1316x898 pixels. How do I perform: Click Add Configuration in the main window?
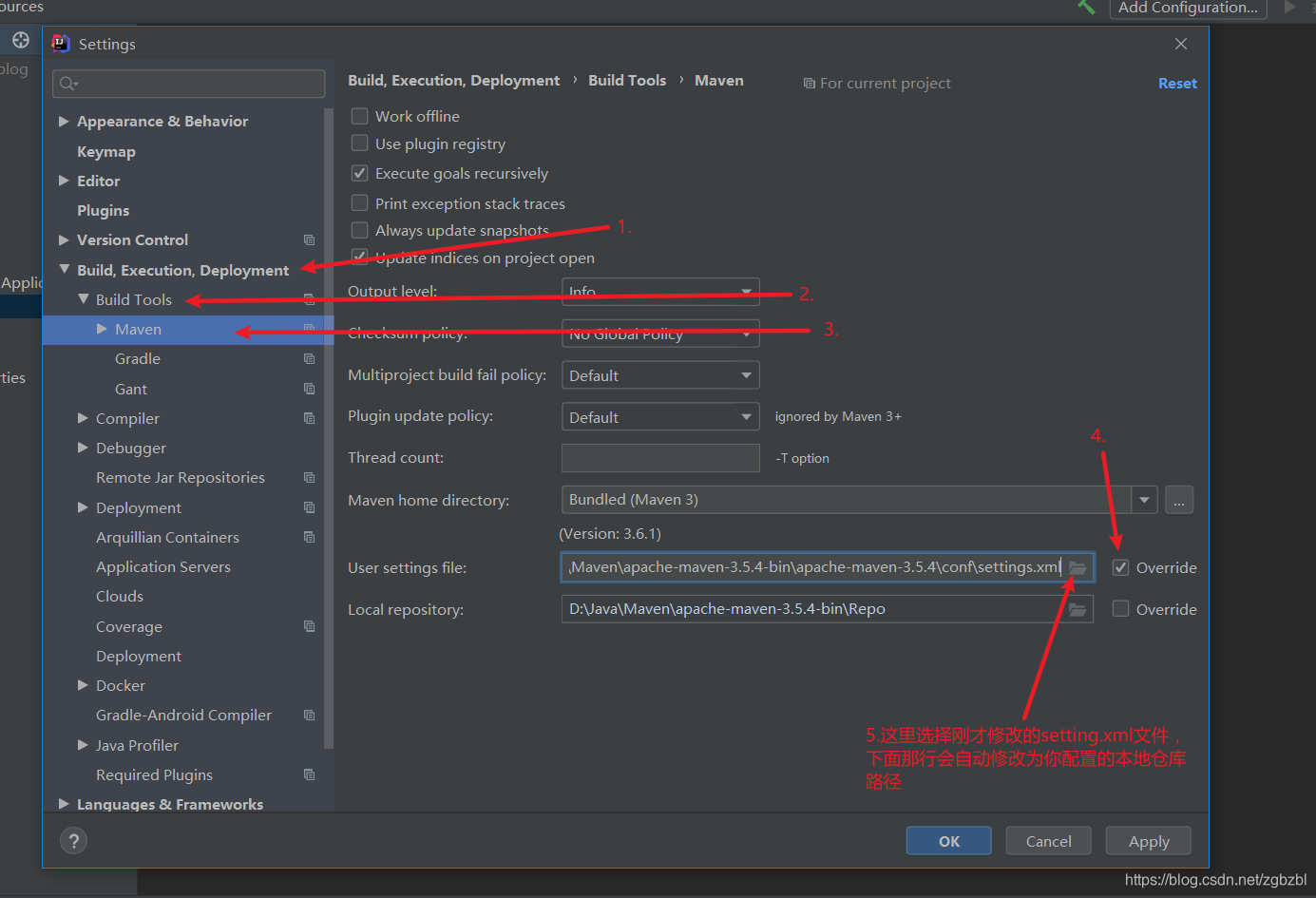click(x=1188, y=8)
